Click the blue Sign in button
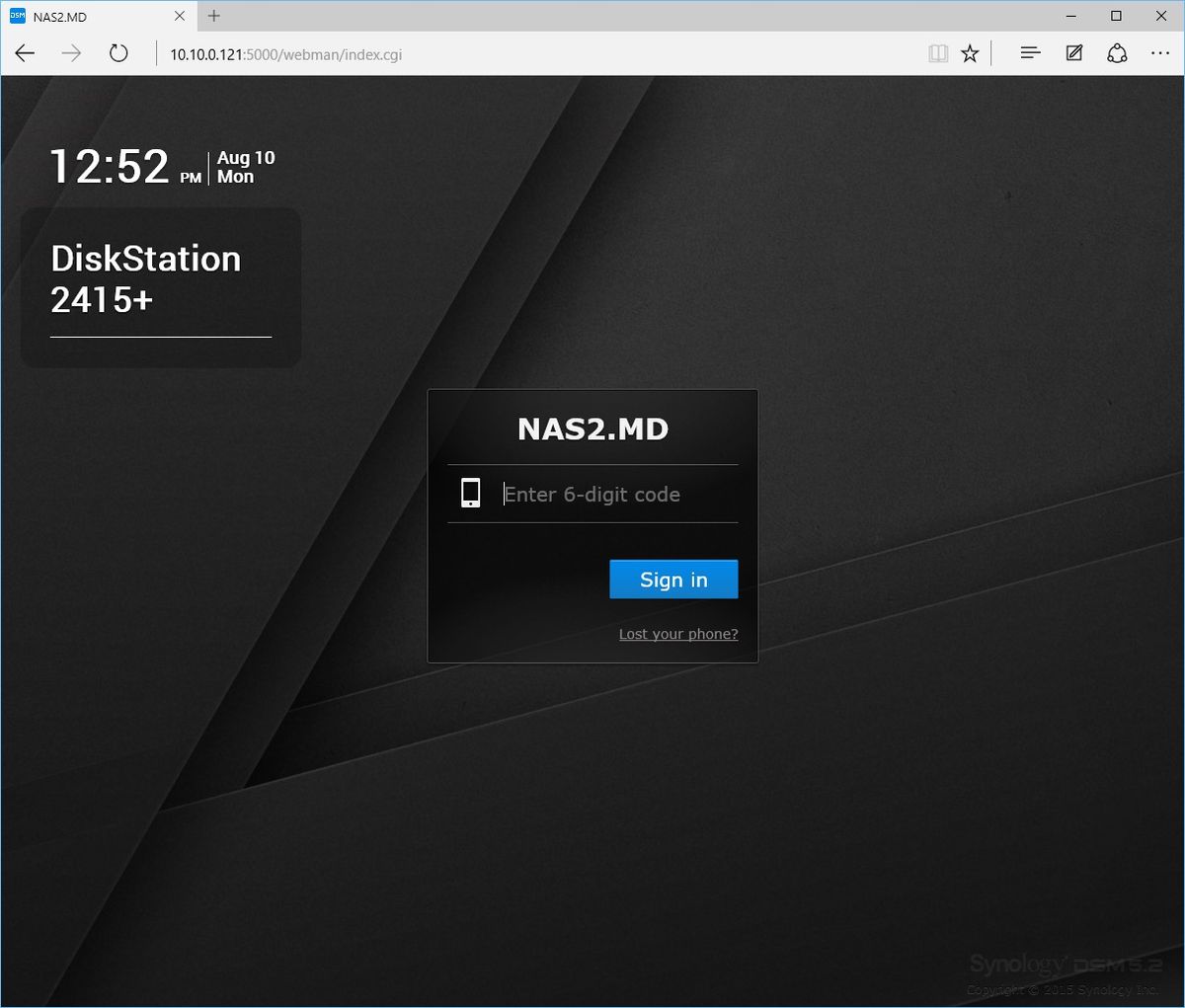Screen dimensions: 1185x1008 point(673,580)
